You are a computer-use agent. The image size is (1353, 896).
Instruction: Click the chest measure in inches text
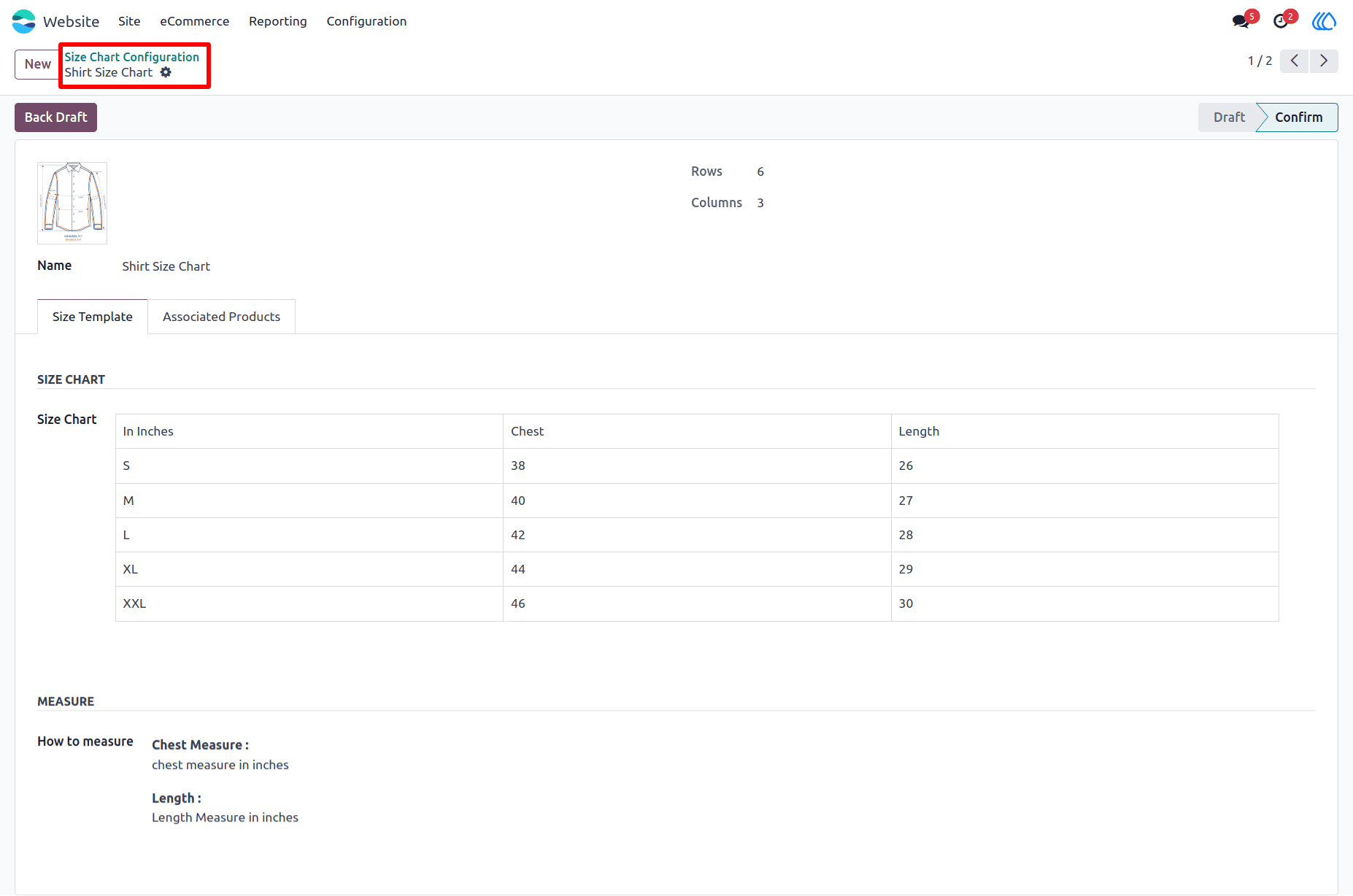(220, 765)
